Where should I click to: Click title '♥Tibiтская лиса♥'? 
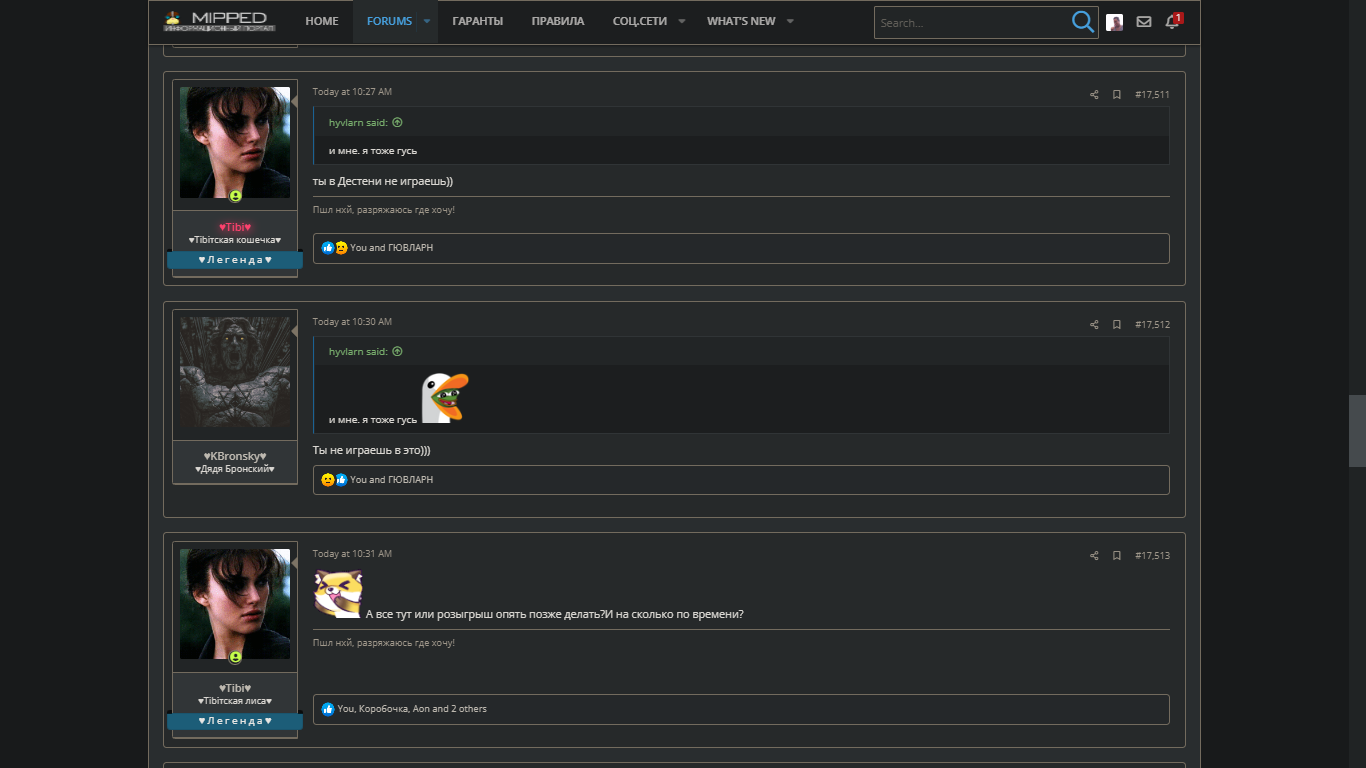[235, 701]
